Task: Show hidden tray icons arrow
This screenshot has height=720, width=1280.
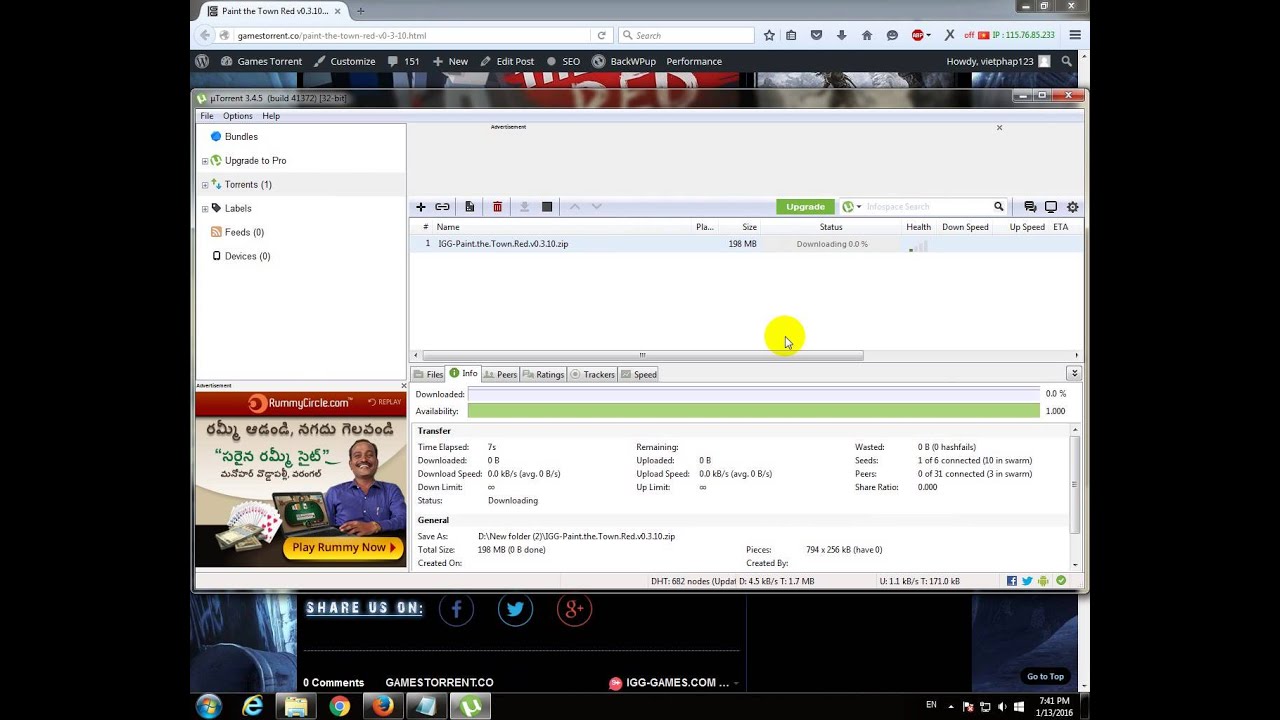Action: tap(951, 706)
